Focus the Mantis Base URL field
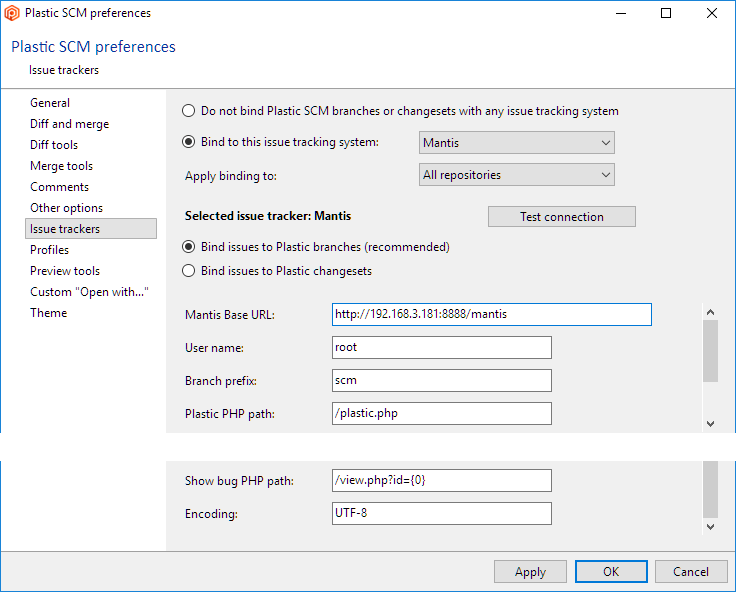 tap(491, 315)
